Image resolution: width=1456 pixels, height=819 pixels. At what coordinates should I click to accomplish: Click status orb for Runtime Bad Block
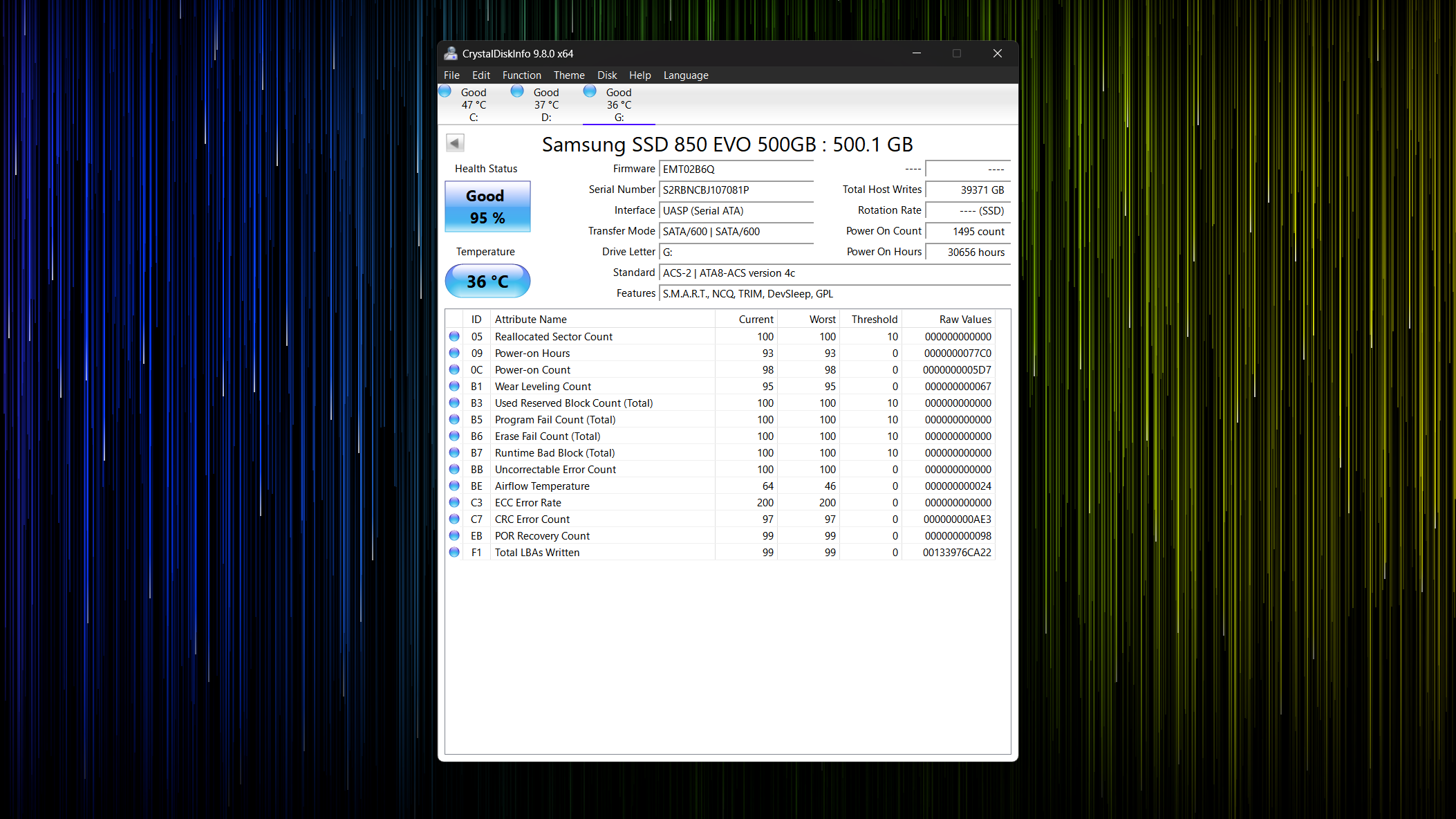pos(454,452)
